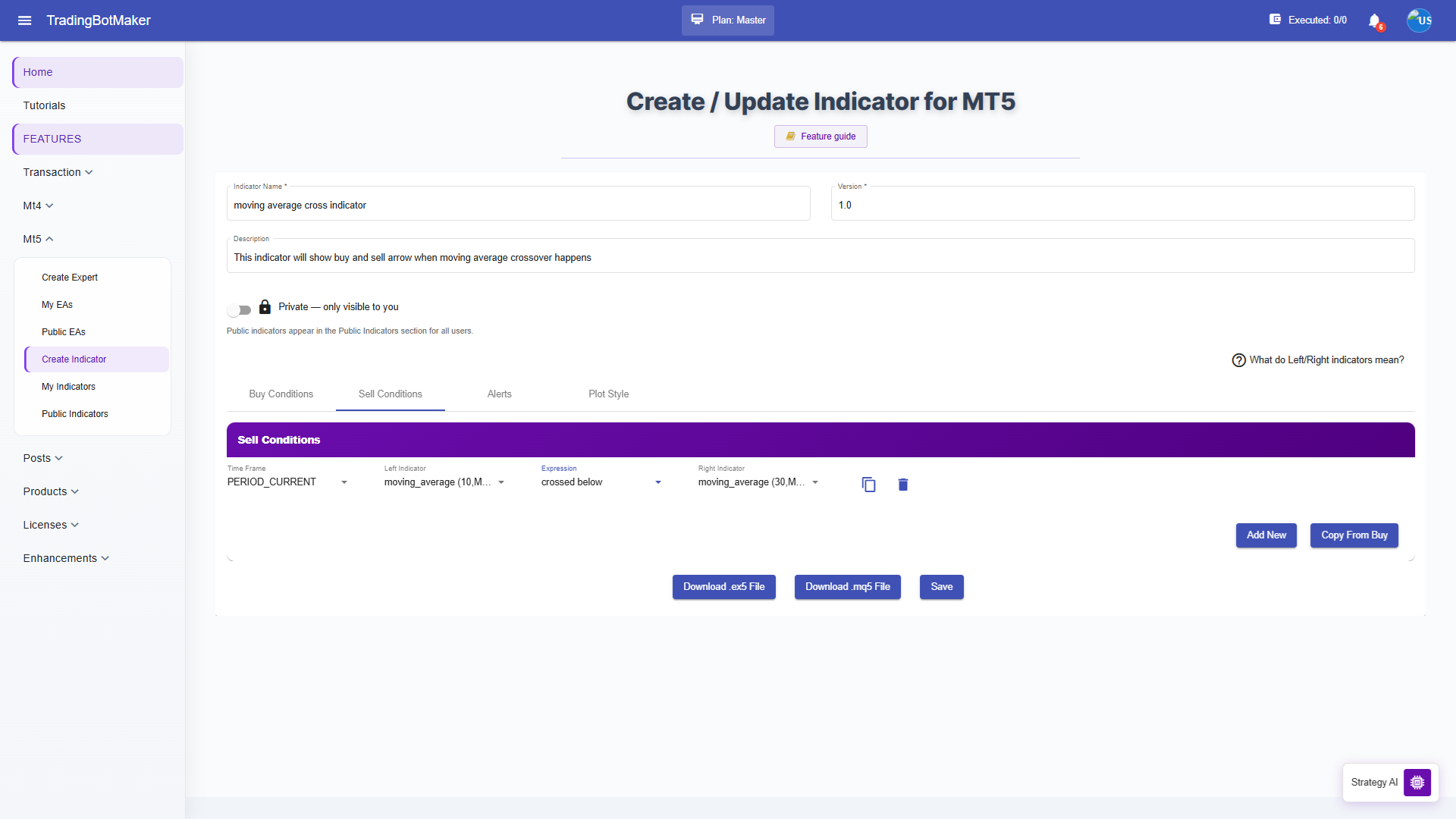Click the Version input field

[x=1122, y=204]
